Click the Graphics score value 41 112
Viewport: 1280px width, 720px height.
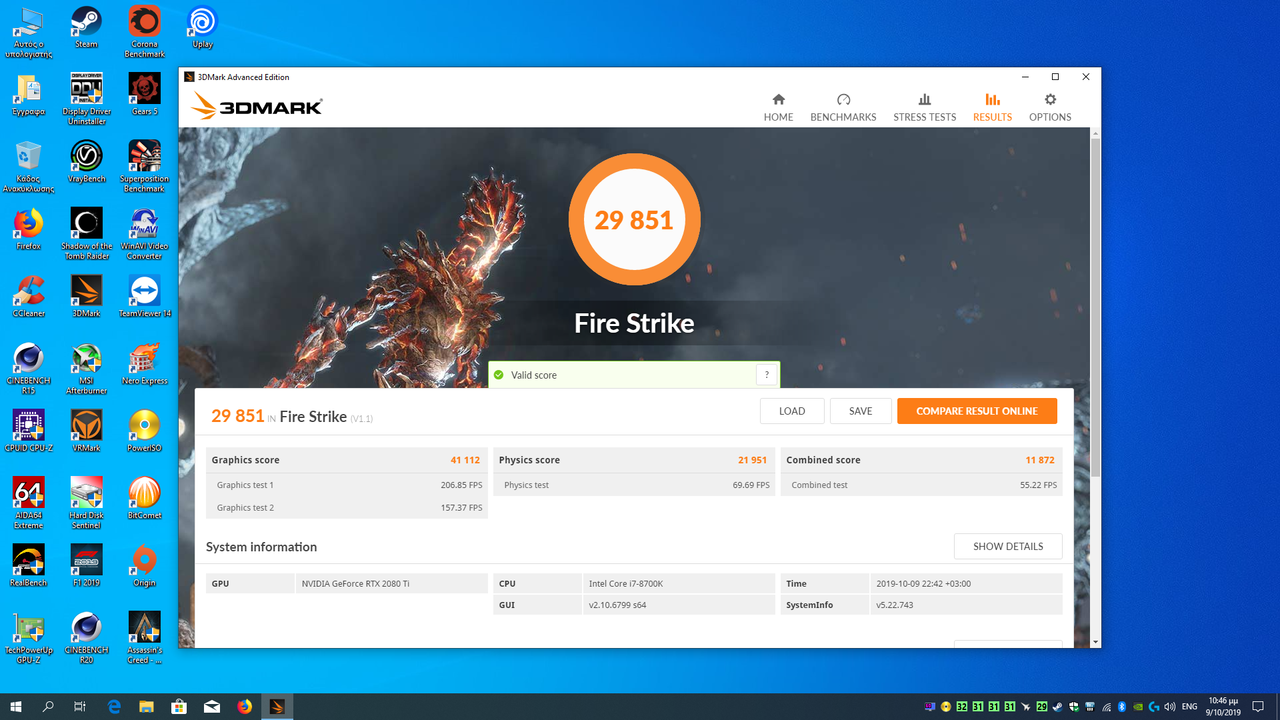[466, 460]
